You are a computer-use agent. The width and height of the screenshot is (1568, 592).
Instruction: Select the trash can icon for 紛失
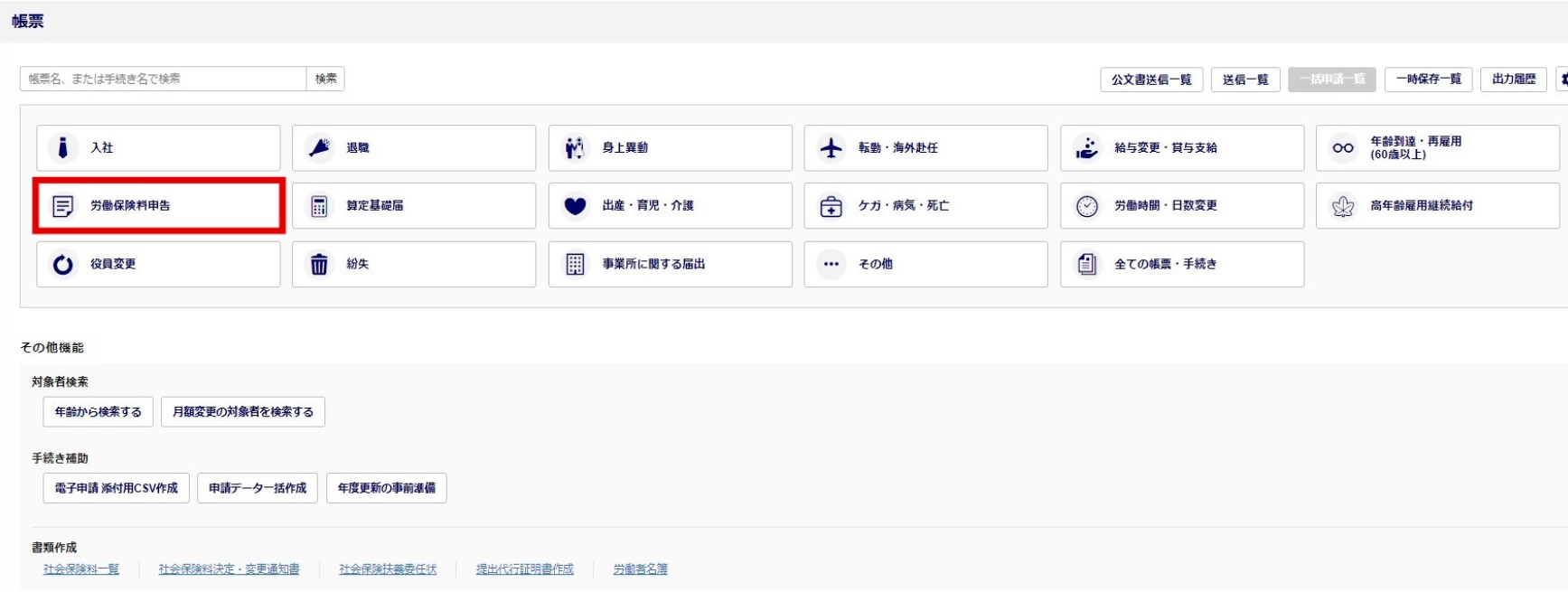pos(319,264)
